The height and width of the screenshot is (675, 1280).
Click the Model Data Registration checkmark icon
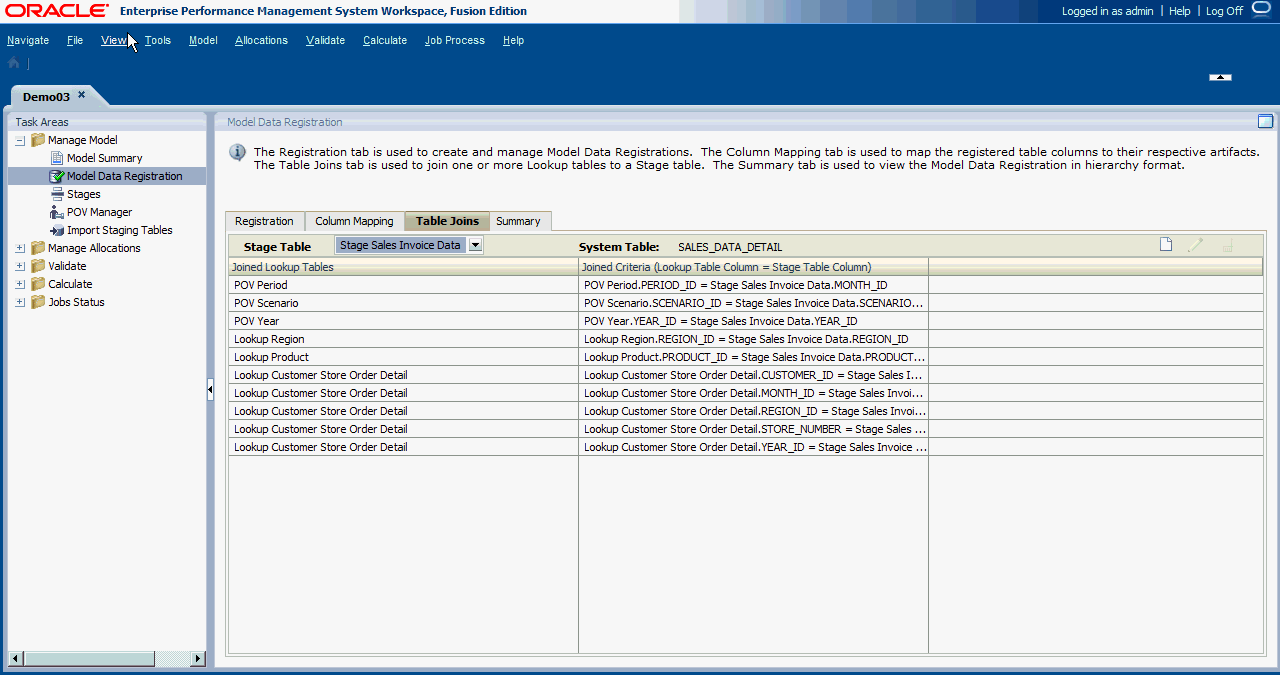57,176
